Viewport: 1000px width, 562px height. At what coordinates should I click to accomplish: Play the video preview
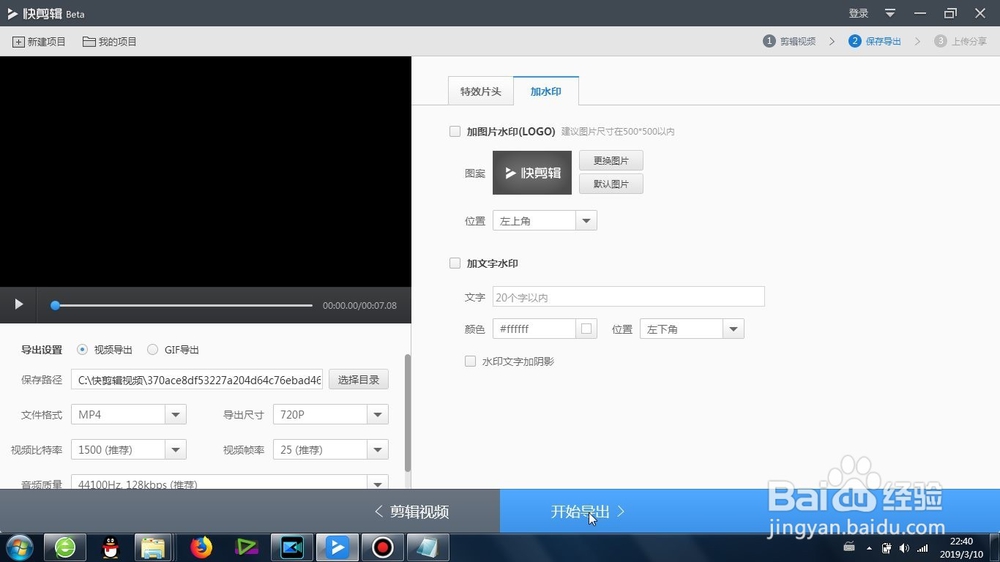(x=18, y=304)
